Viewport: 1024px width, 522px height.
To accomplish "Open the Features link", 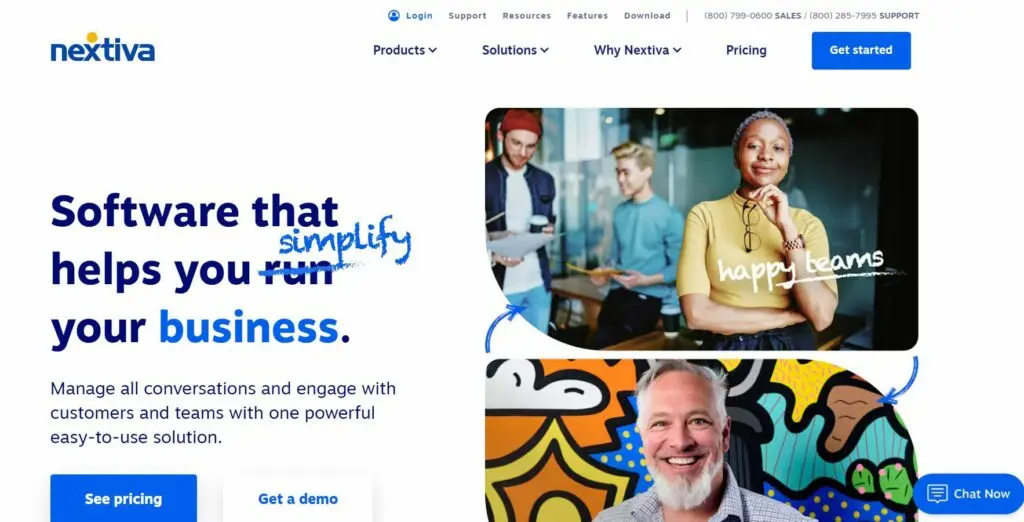I will pos(587,16).
